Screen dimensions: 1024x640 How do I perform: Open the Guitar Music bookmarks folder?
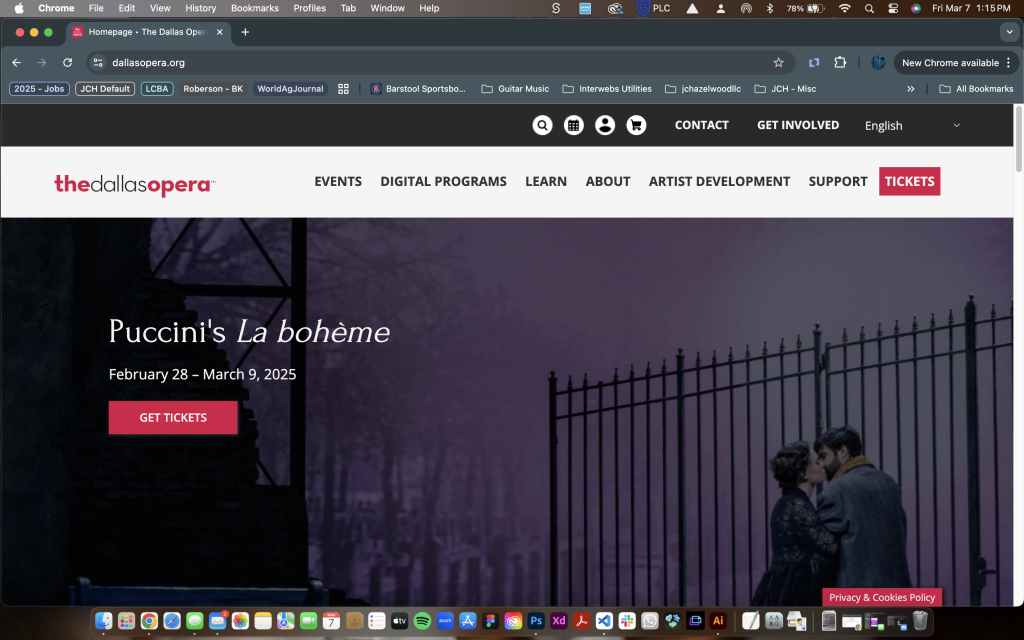[x=515, y=89]
